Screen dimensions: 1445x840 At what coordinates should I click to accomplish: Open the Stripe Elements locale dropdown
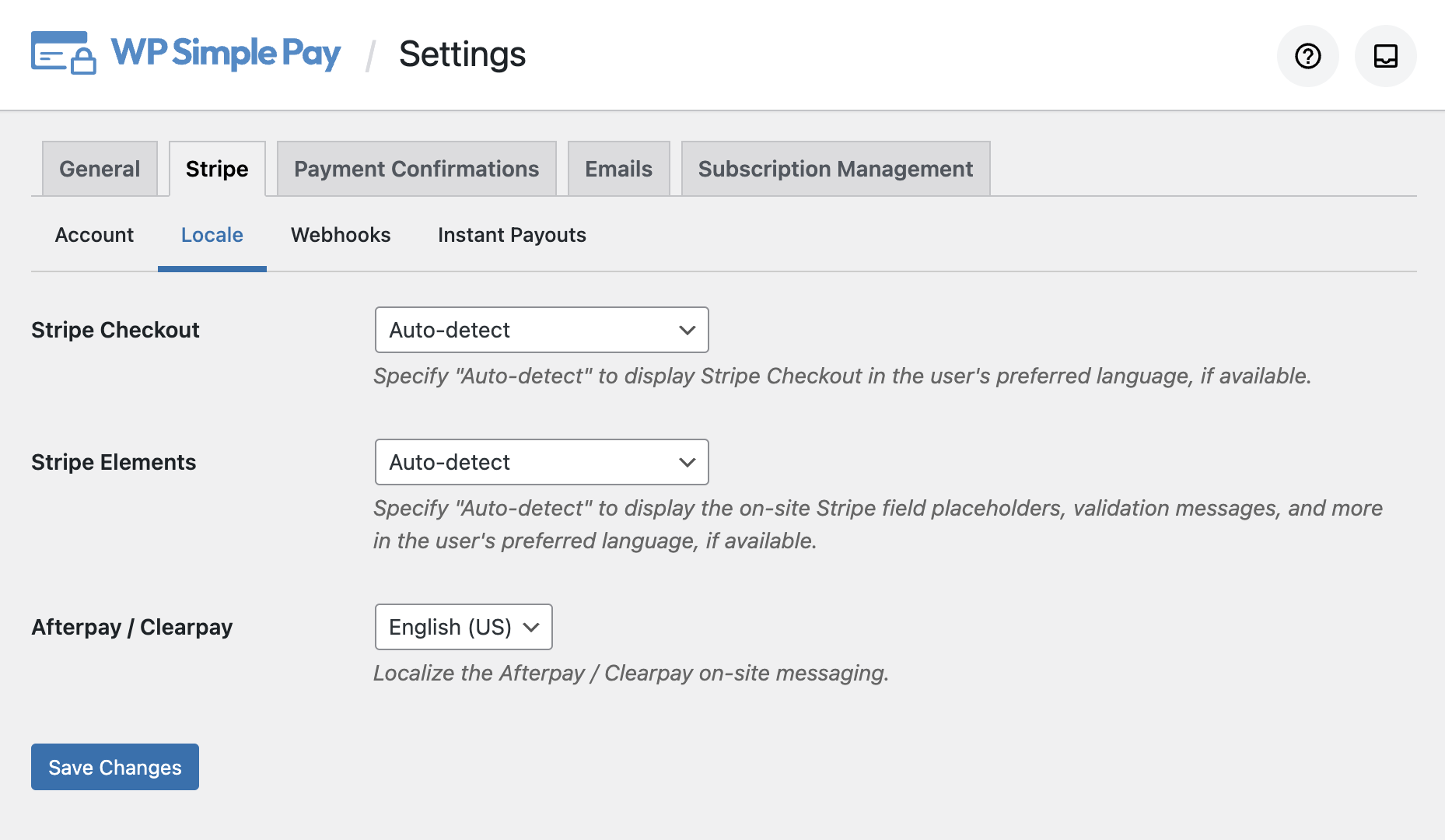541,462
